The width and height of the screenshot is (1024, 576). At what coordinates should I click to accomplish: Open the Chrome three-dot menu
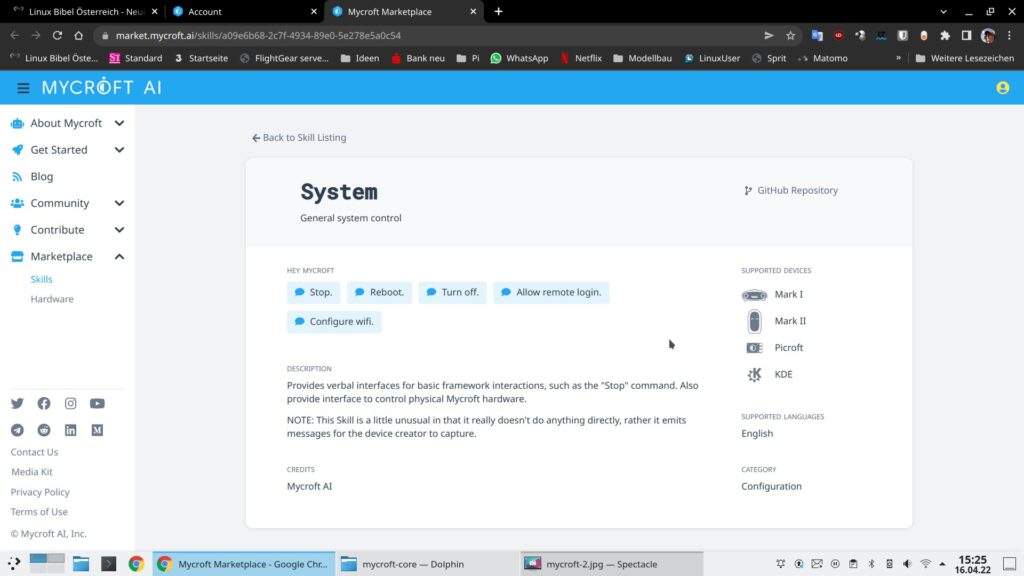(x=1010, y=35)
